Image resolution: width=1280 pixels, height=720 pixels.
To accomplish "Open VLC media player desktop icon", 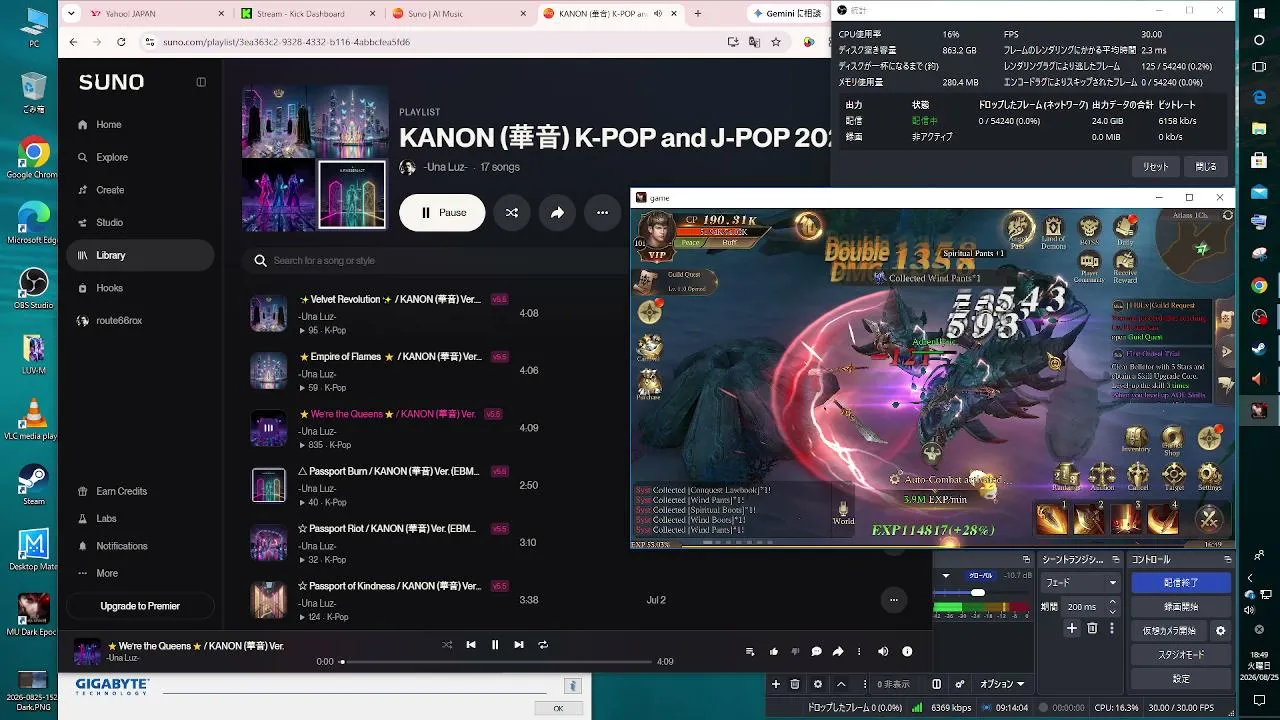I will pyautogui.click(x=34, y=416).
